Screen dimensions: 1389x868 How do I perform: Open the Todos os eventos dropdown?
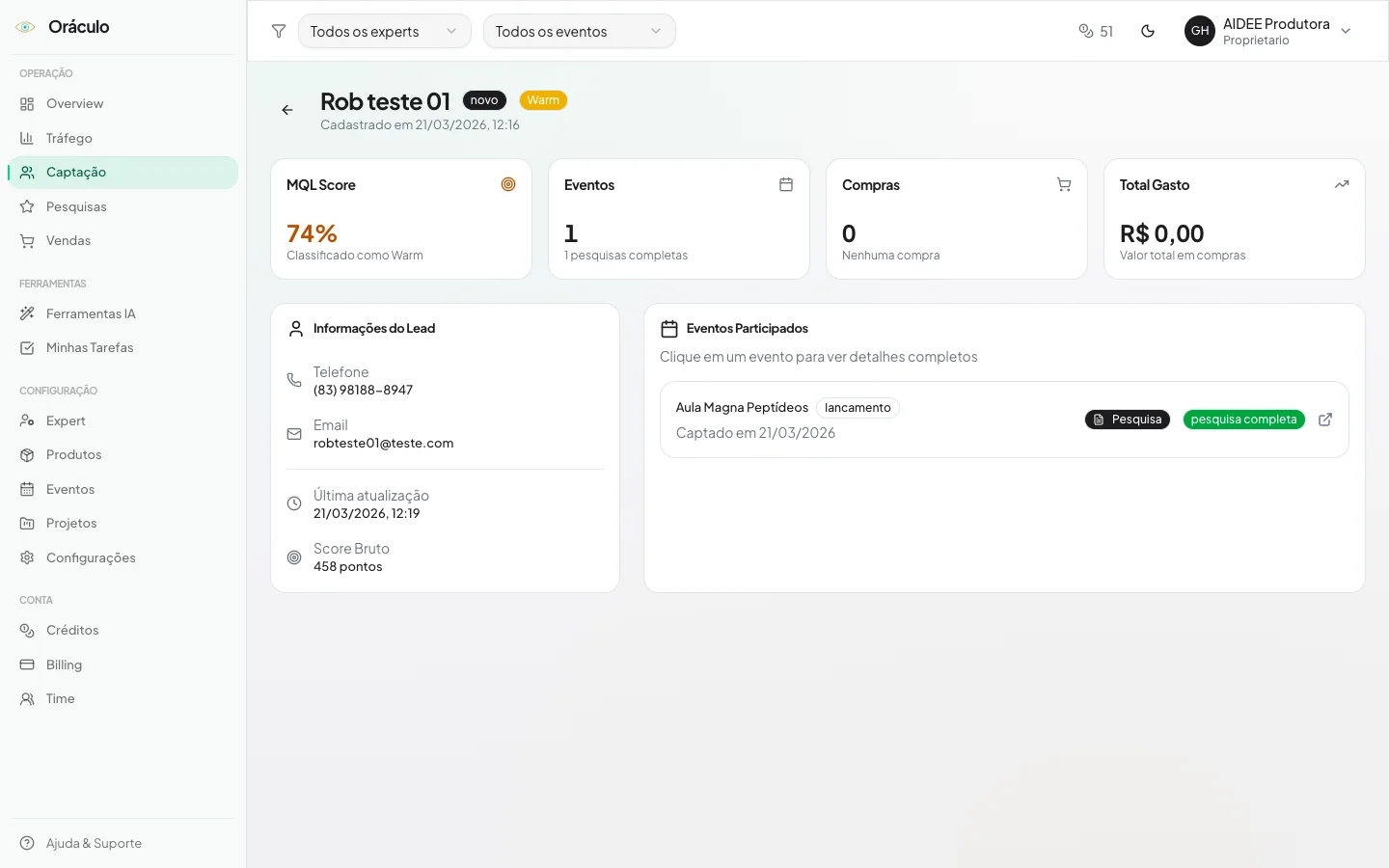[x=580, y=31]
